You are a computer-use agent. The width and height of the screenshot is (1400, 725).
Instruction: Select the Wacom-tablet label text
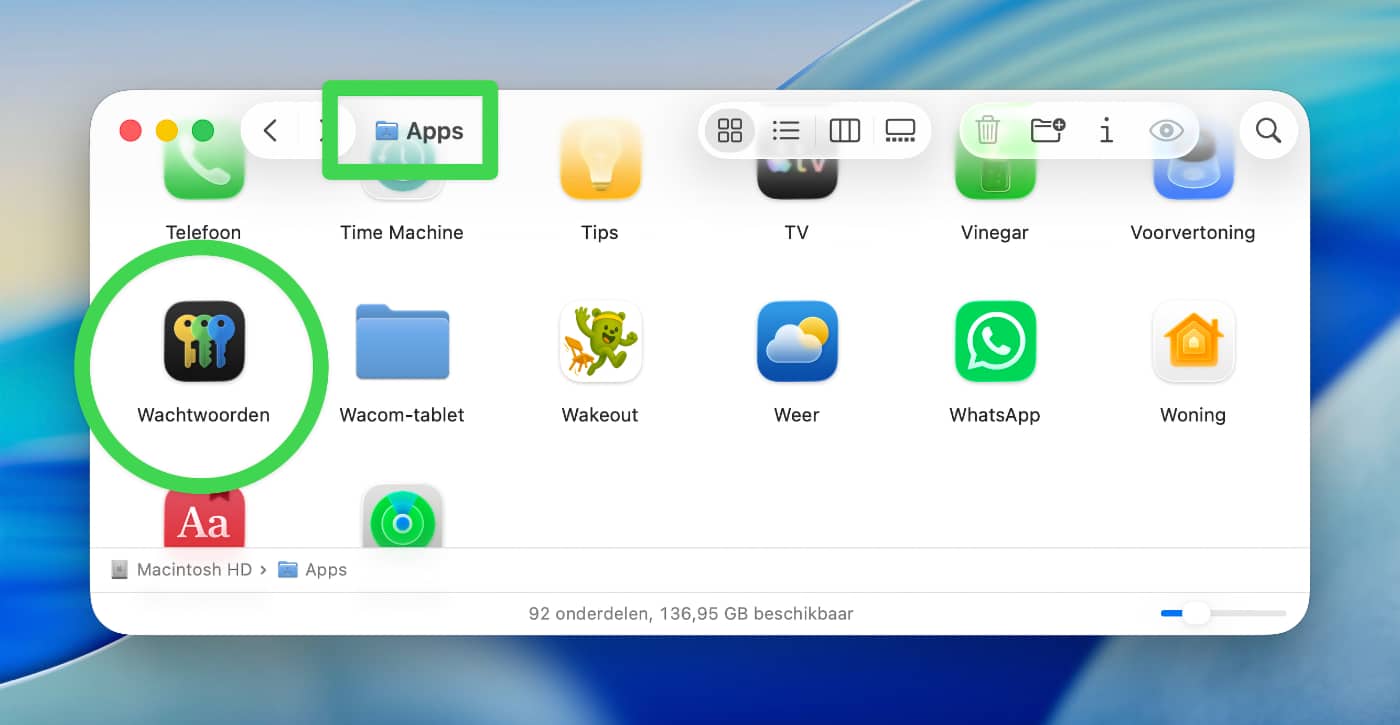(x=402, y=415)
